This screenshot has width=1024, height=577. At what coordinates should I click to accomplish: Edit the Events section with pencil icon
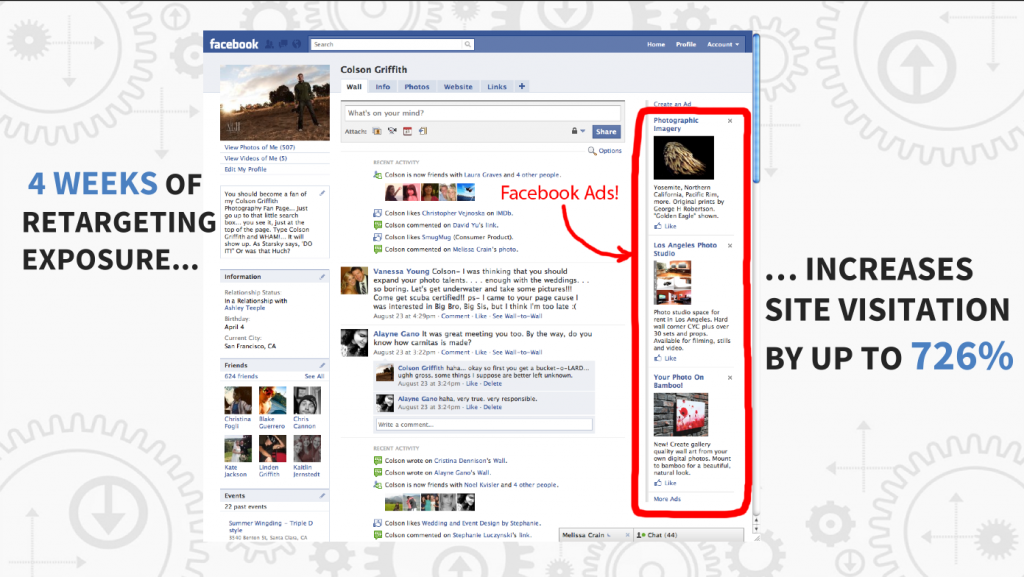coord(322,496)
